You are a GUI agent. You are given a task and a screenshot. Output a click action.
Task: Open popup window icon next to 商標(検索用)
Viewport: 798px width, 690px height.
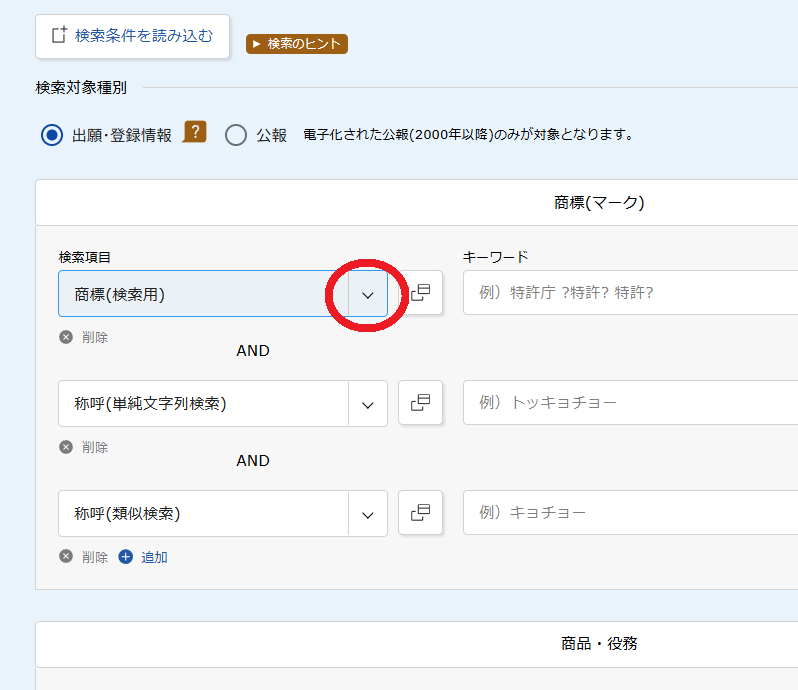click(x=420, y=293)
